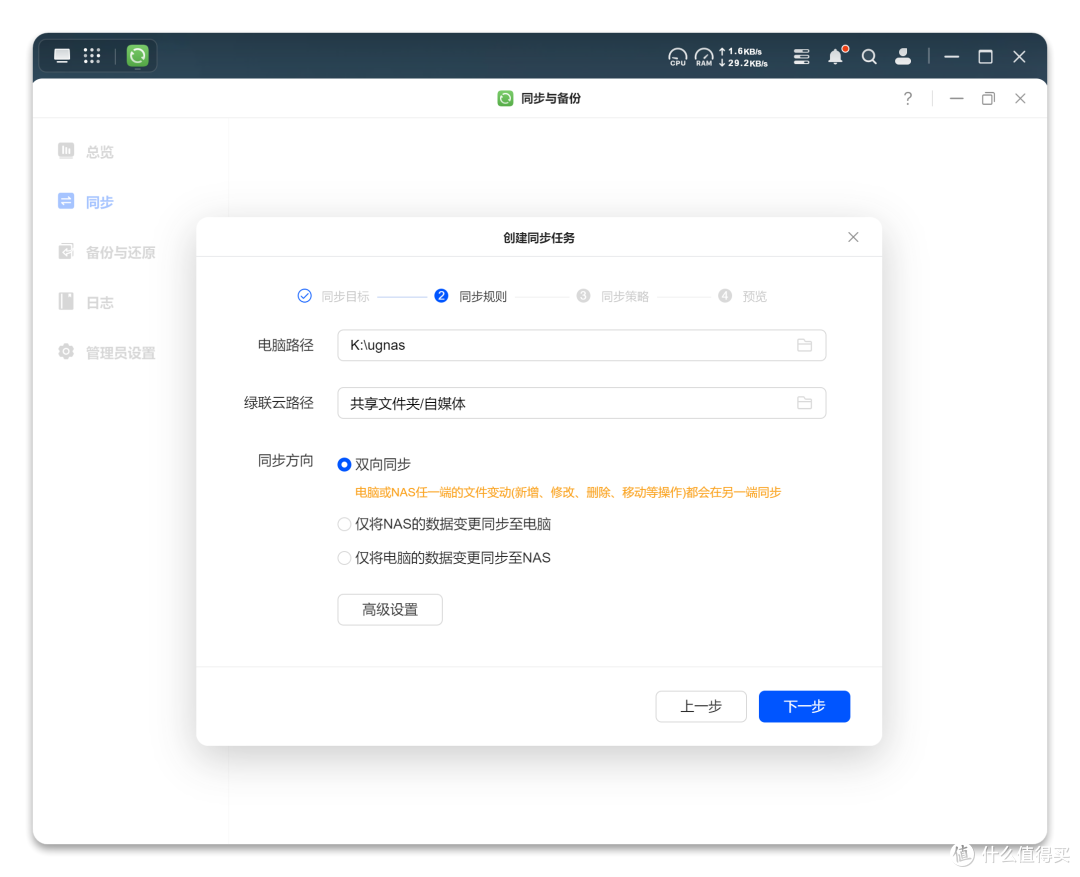
Task: Open the app grid launcher icon
Action: click(92, 56)
